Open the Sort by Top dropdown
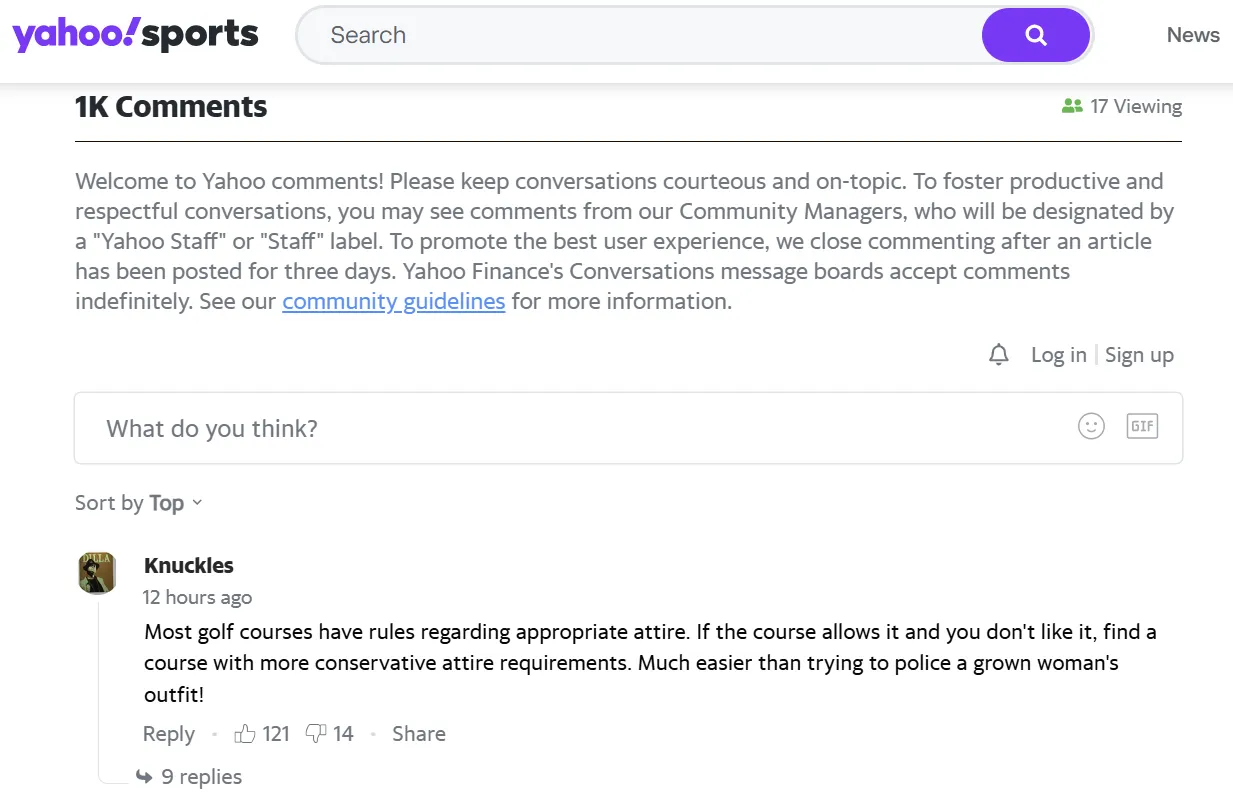The width and height of the screenshot is (1233, 792). pyautogui.click(x=139, y=503)
